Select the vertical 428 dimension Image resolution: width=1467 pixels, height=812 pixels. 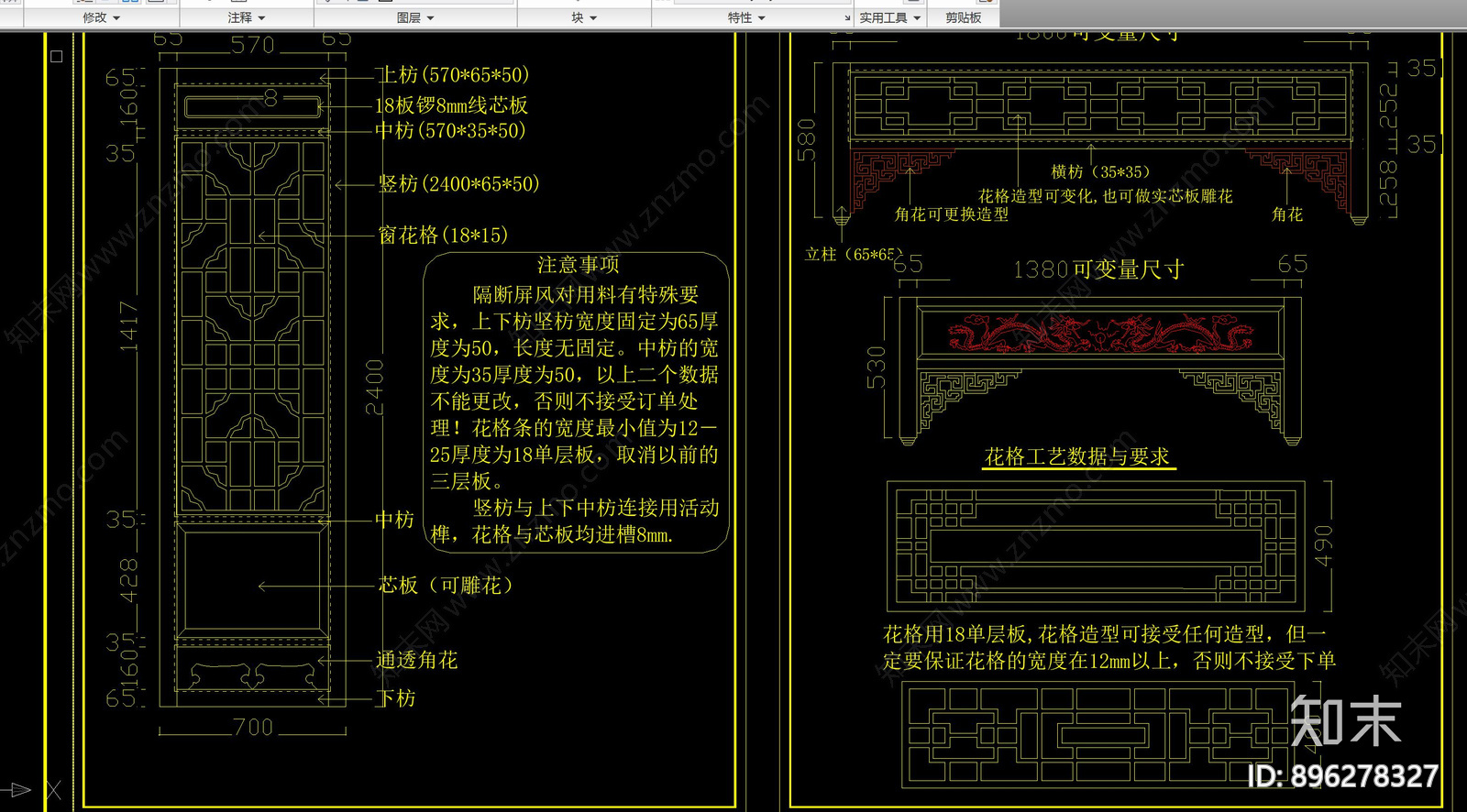(x=128, y=580)
